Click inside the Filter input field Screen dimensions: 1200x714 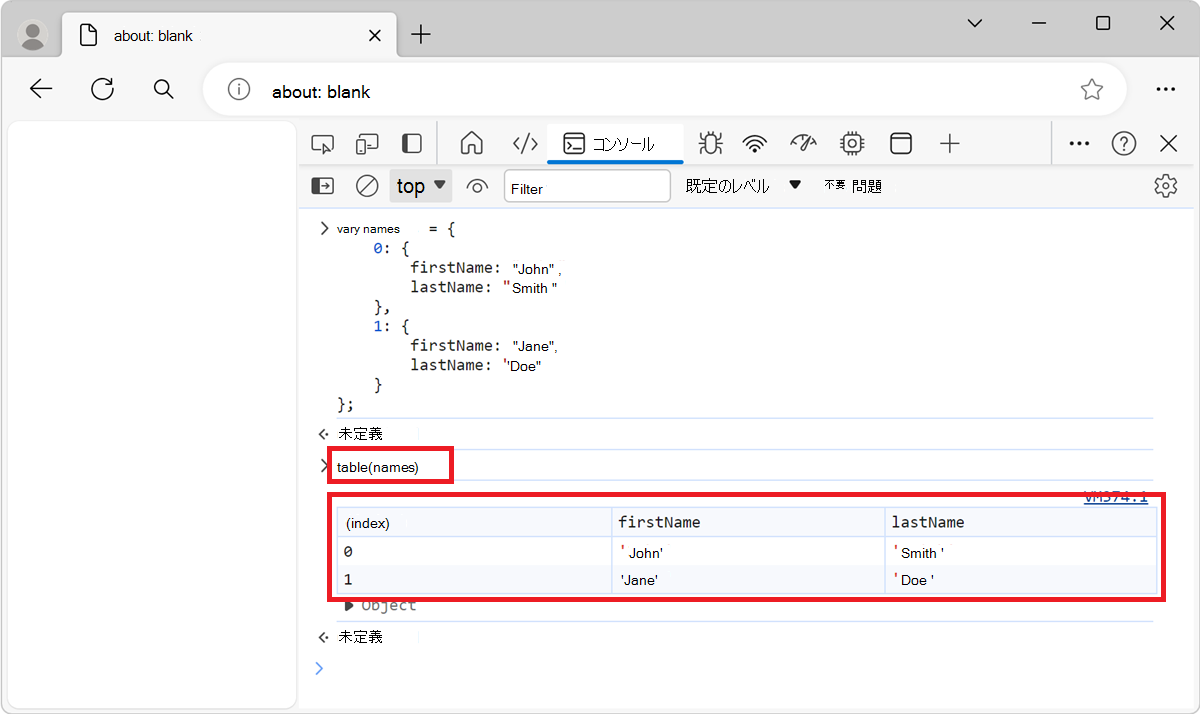587,185
